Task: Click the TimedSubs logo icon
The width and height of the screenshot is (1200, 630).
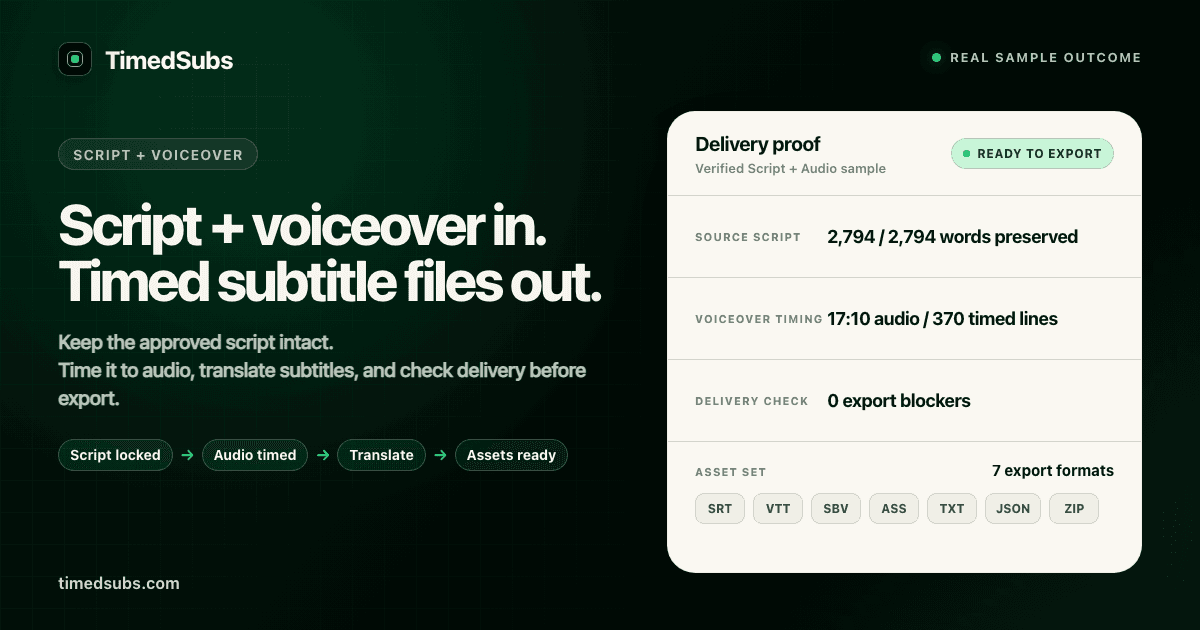Action: pyautogui.click(x=75, y=59)
